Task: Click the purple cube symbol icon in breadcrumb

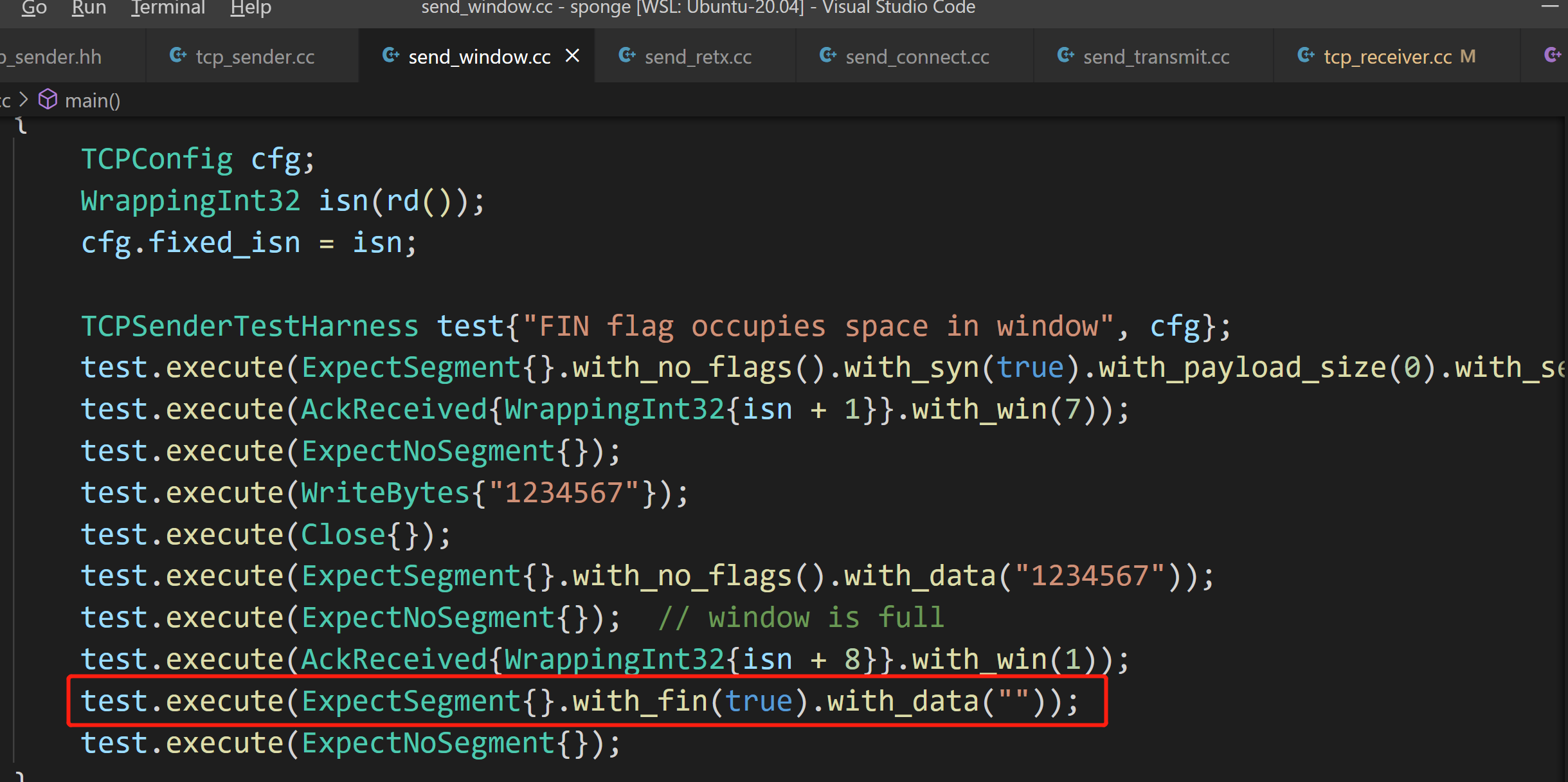Action: (x=48, y=100)
